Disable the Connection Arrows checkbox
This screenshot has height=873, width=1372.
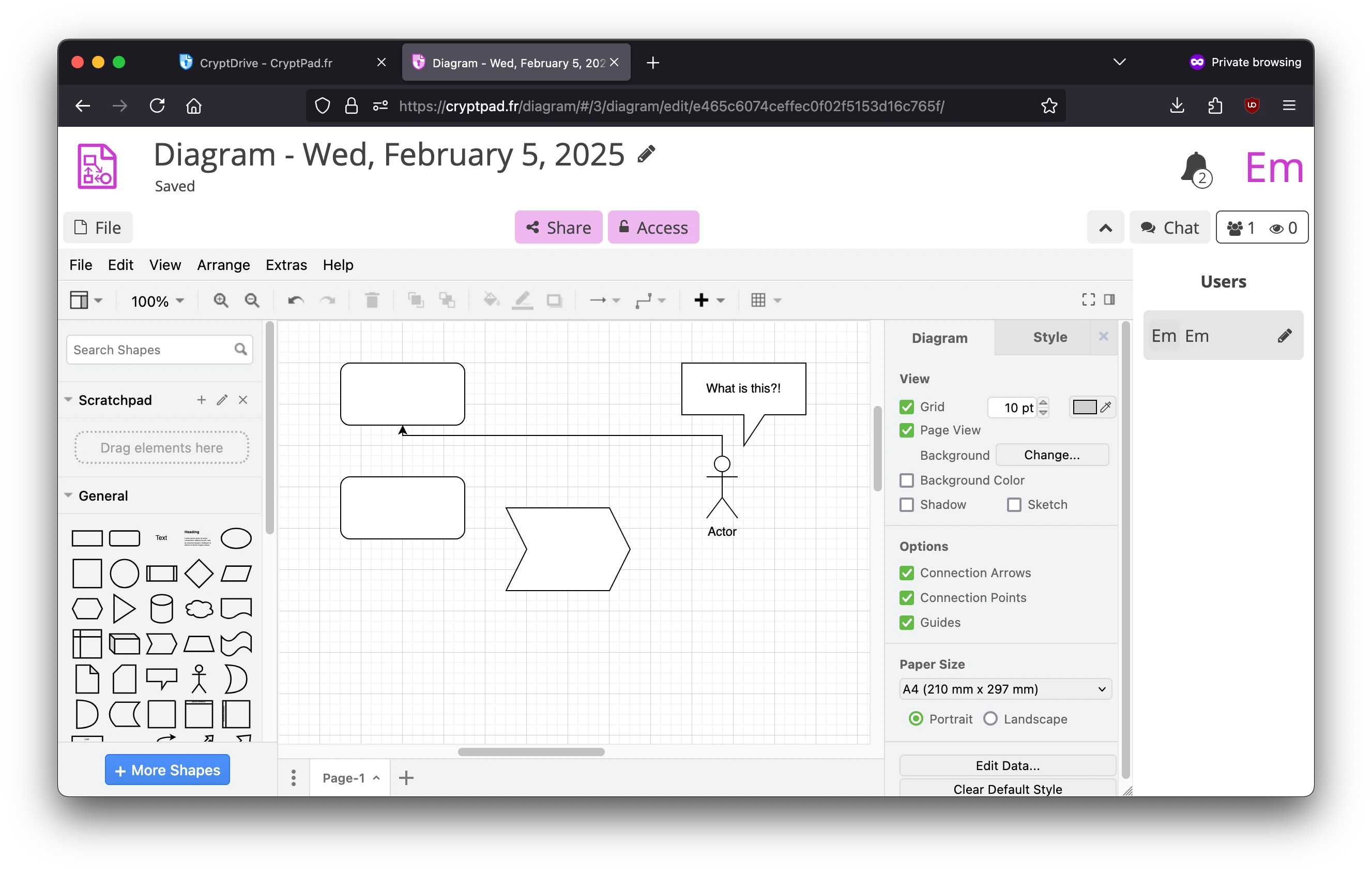point(906,573)
